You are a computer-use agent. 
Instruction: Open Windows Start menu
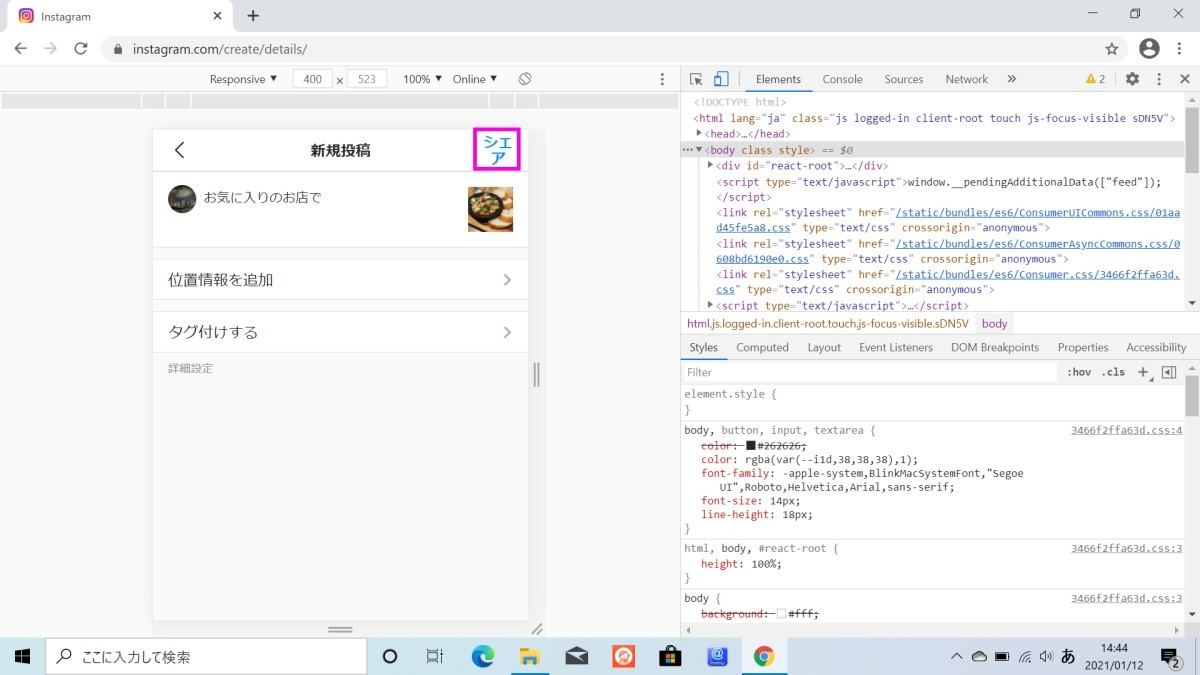click(22, 656)
